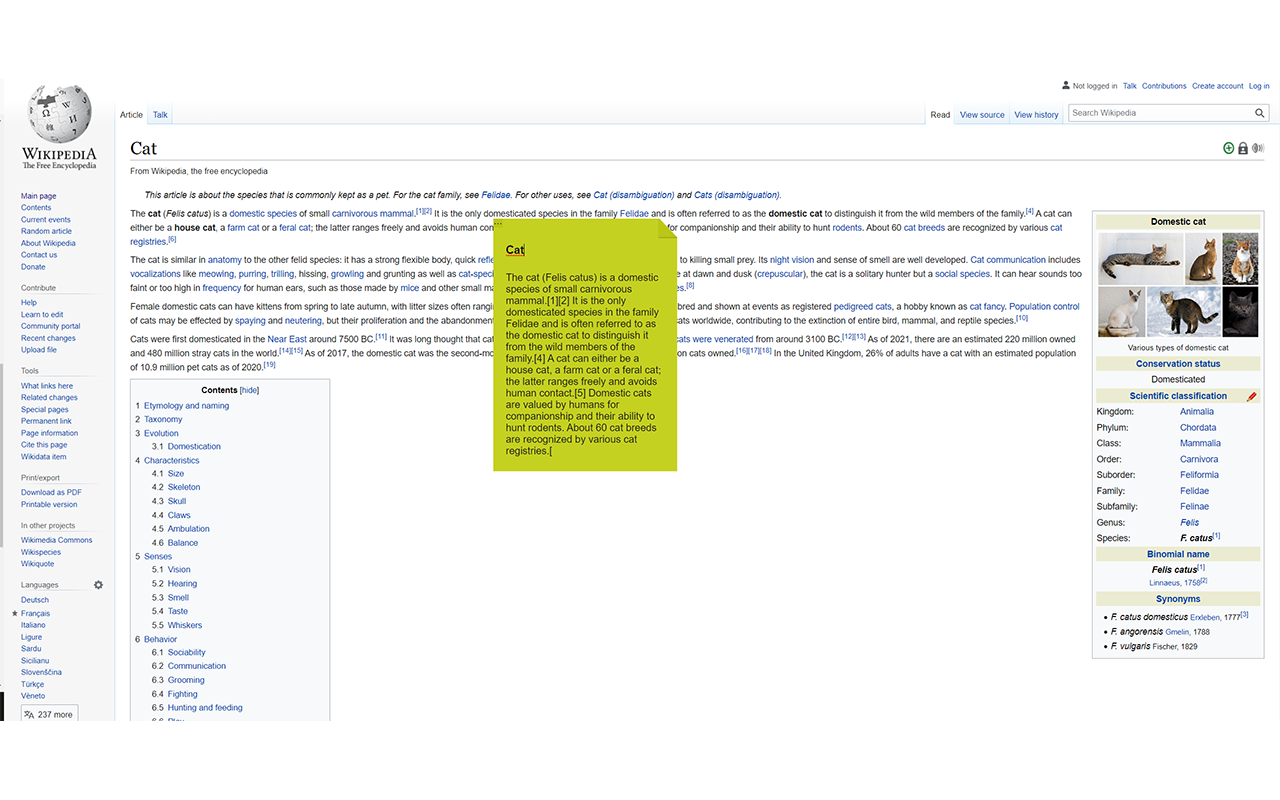The width and height of the screenshot is (1280, 800).
Task: Open the View source tab
Action: pos(982,115)
